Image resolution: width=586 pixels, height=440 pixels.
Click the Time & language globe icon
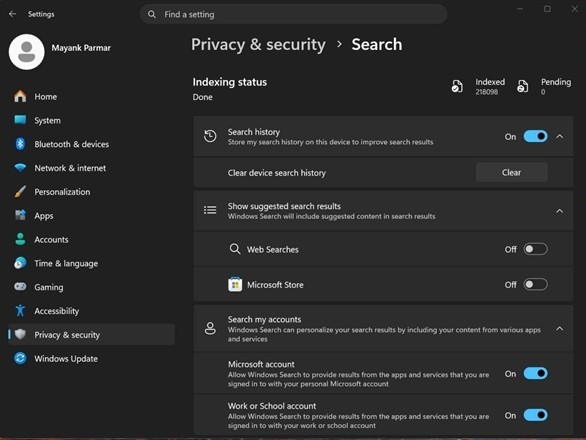[x=20, y=263]
